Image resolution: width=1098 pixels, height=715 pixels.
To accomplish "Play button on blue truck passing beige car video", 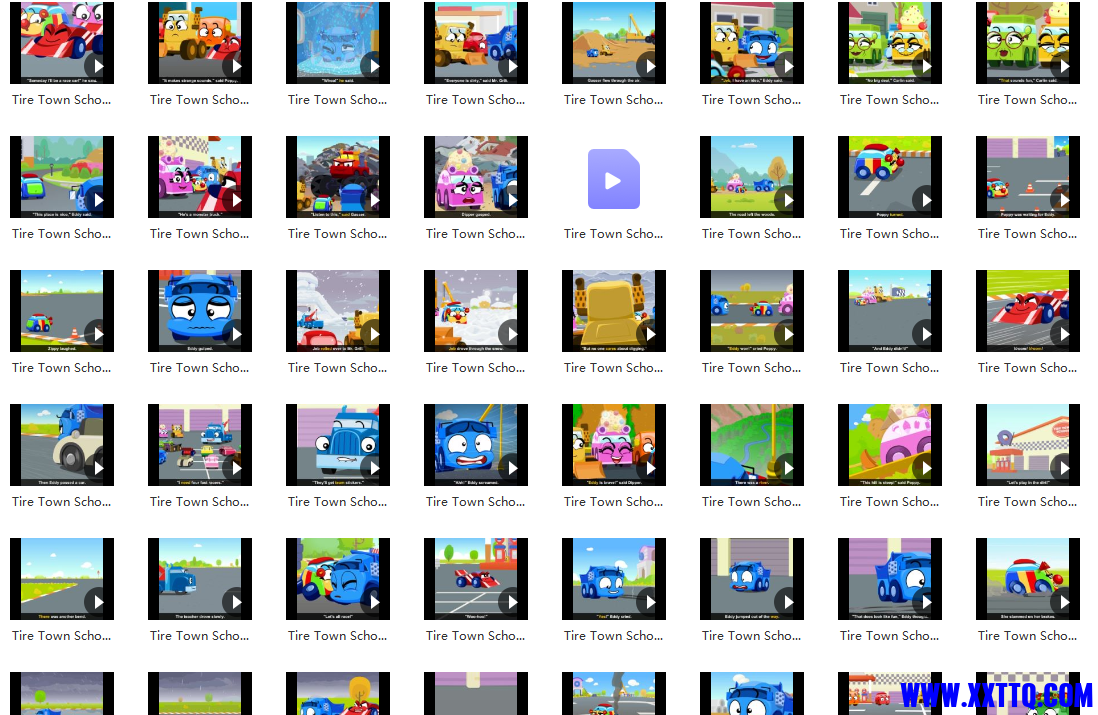I will (95, 468).
